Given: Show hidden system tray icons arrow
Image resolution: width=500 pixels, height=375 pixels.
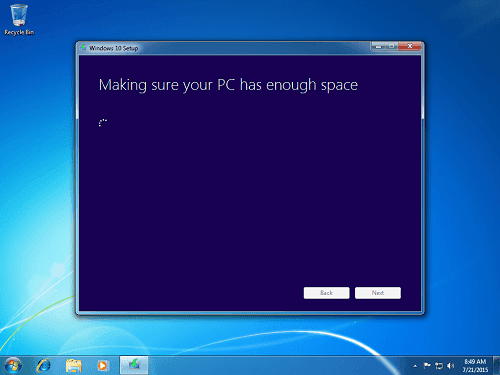Looking at the screenshot, I should pos(415,366).
